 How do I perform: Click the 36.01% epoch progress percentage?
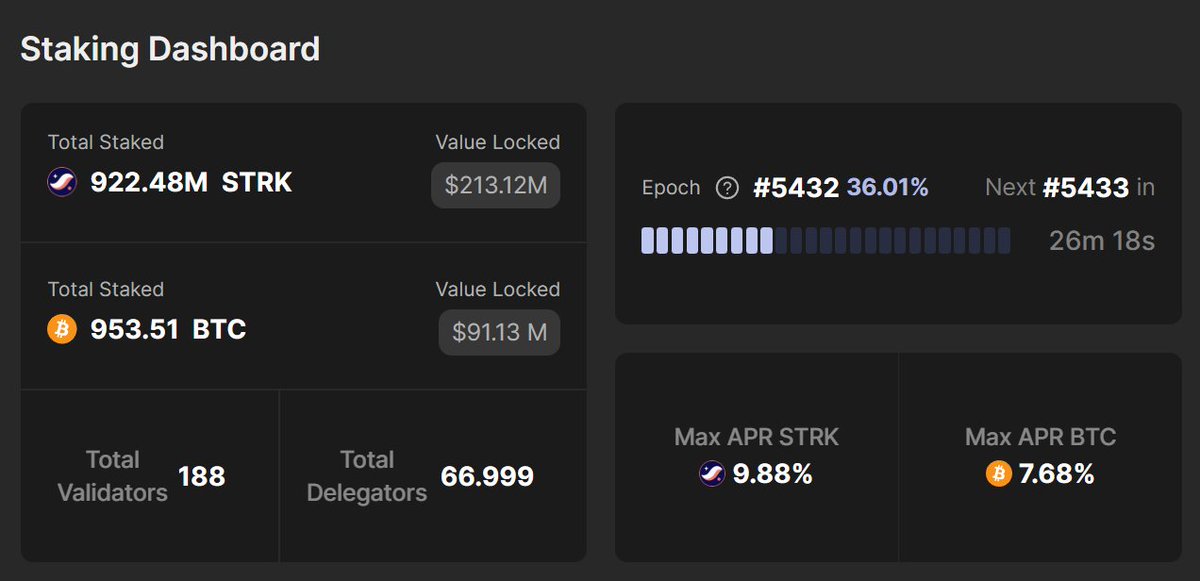click(887, 188)
